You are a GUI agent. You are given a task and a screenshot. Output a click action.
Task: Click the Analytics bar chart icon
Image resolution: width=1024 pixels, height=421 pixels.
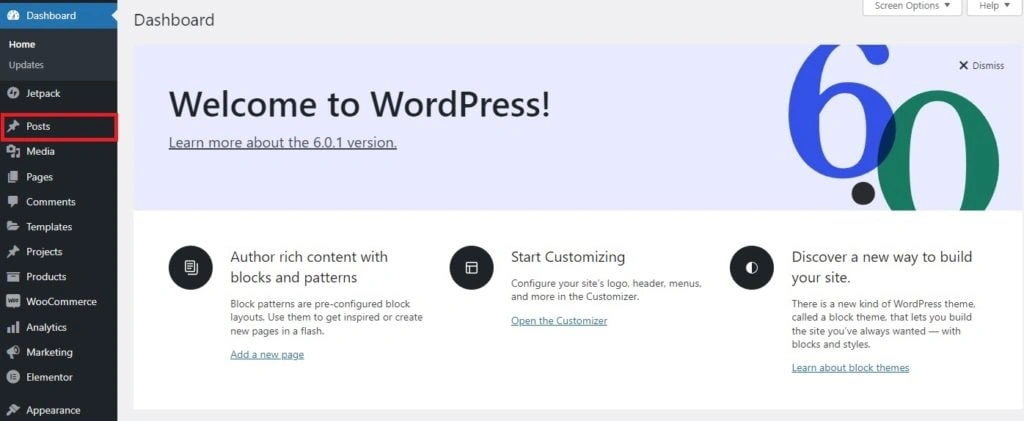pyautogui.click(x=13, y=327)
